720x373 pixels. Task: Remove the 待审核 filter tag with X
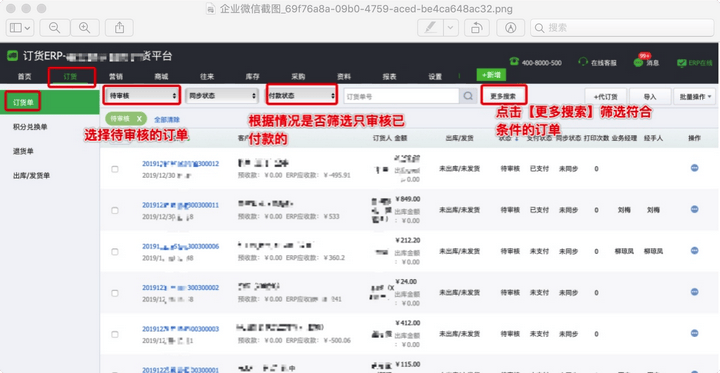tap(139, 119)
